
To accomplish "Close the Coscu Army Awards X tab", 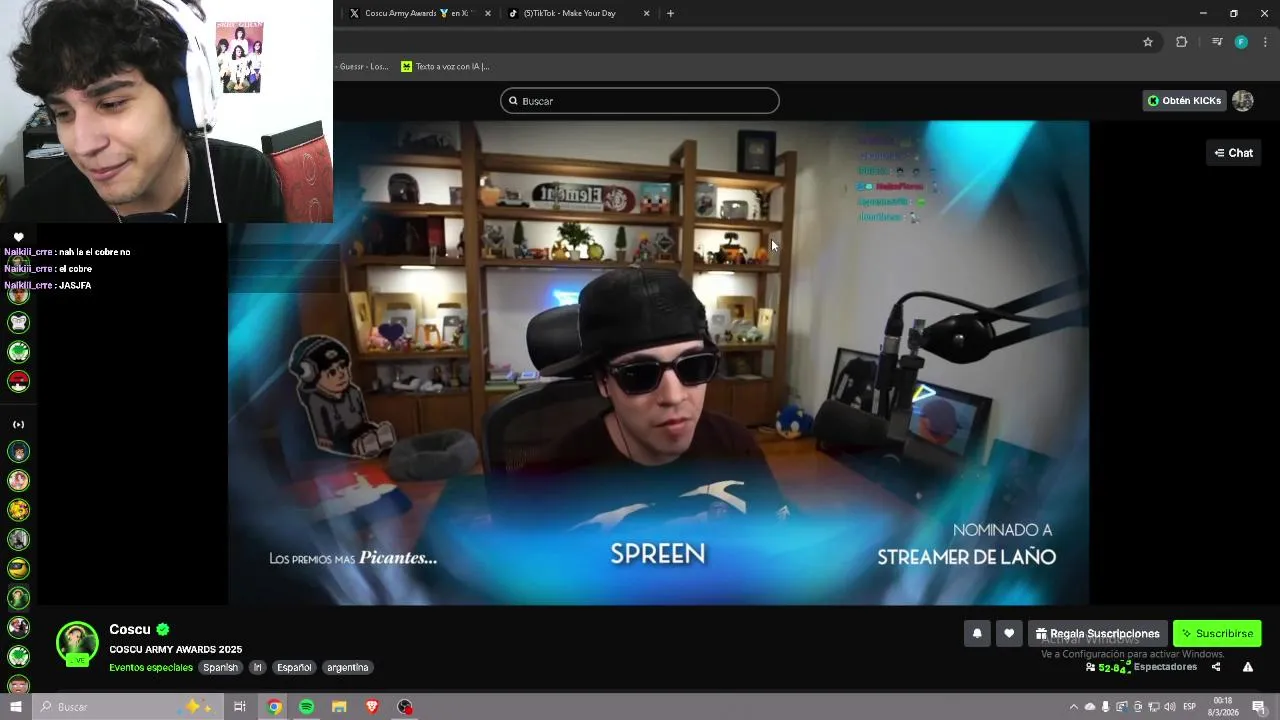I will coord(488,13).
